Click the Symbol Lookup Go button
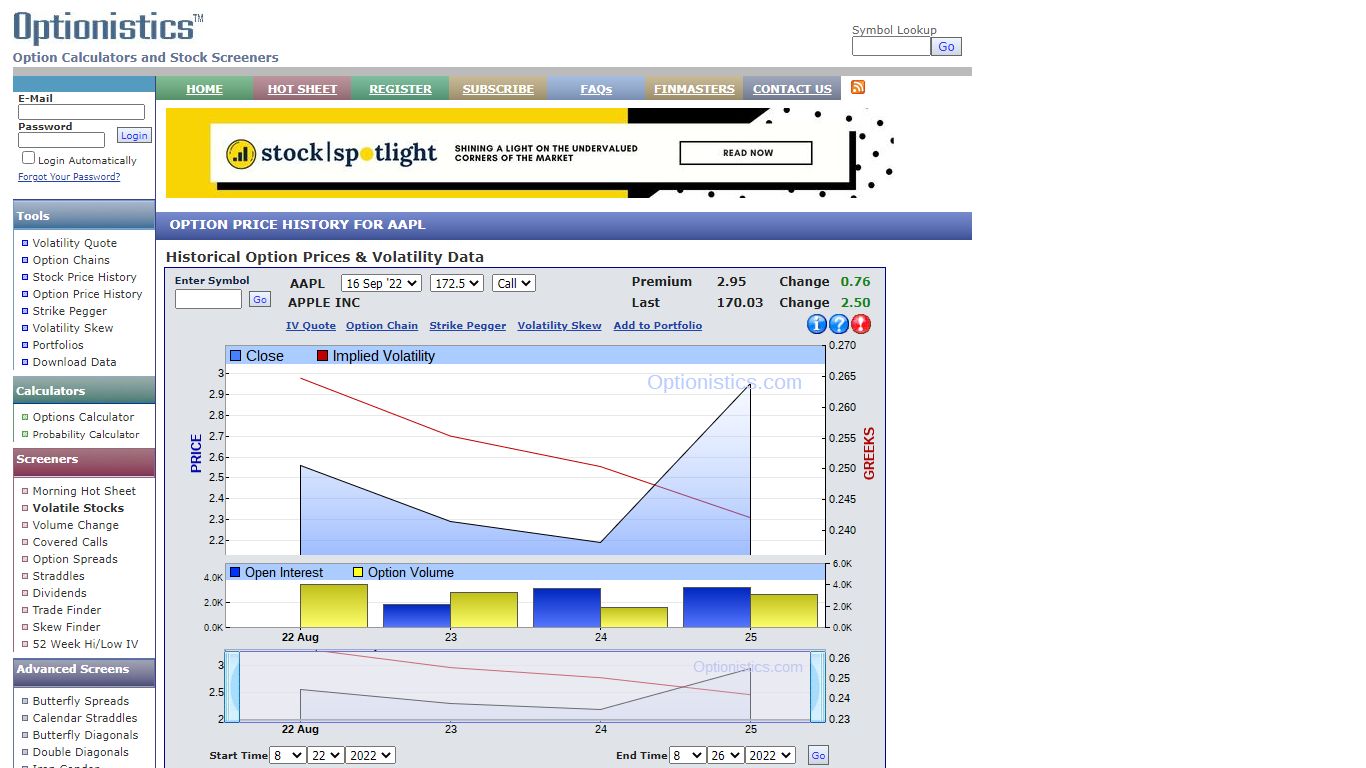 946,46
